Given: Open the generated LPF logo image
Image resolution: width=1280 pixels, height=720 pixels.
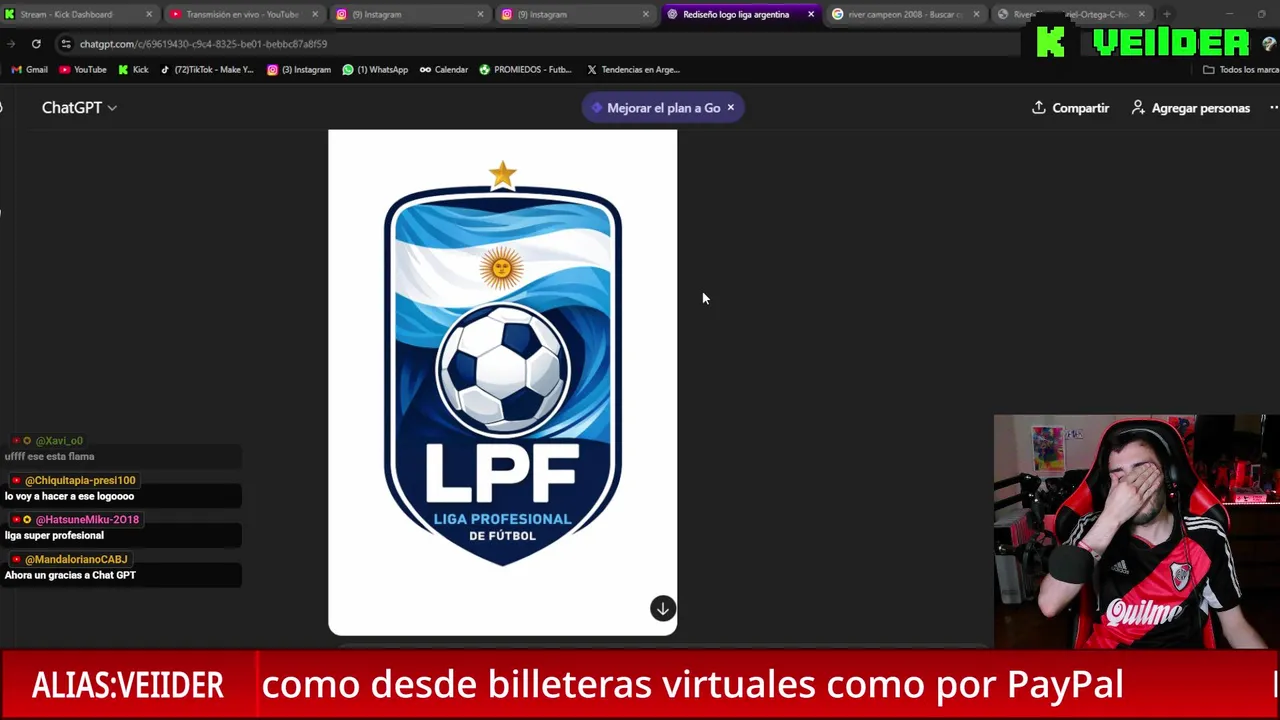Looking at the screenshot, I should coord(502,382).
